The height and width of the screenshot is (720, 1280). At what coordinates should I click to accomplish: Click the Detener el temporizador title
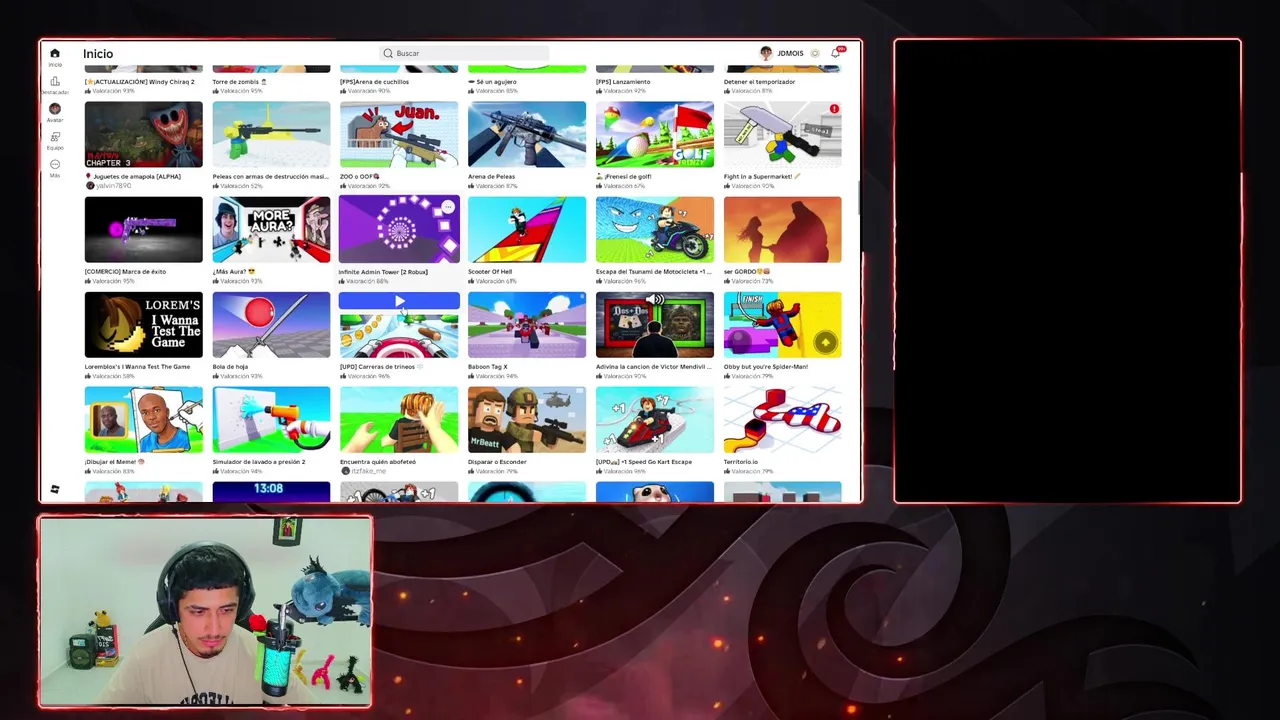point(760,82)
